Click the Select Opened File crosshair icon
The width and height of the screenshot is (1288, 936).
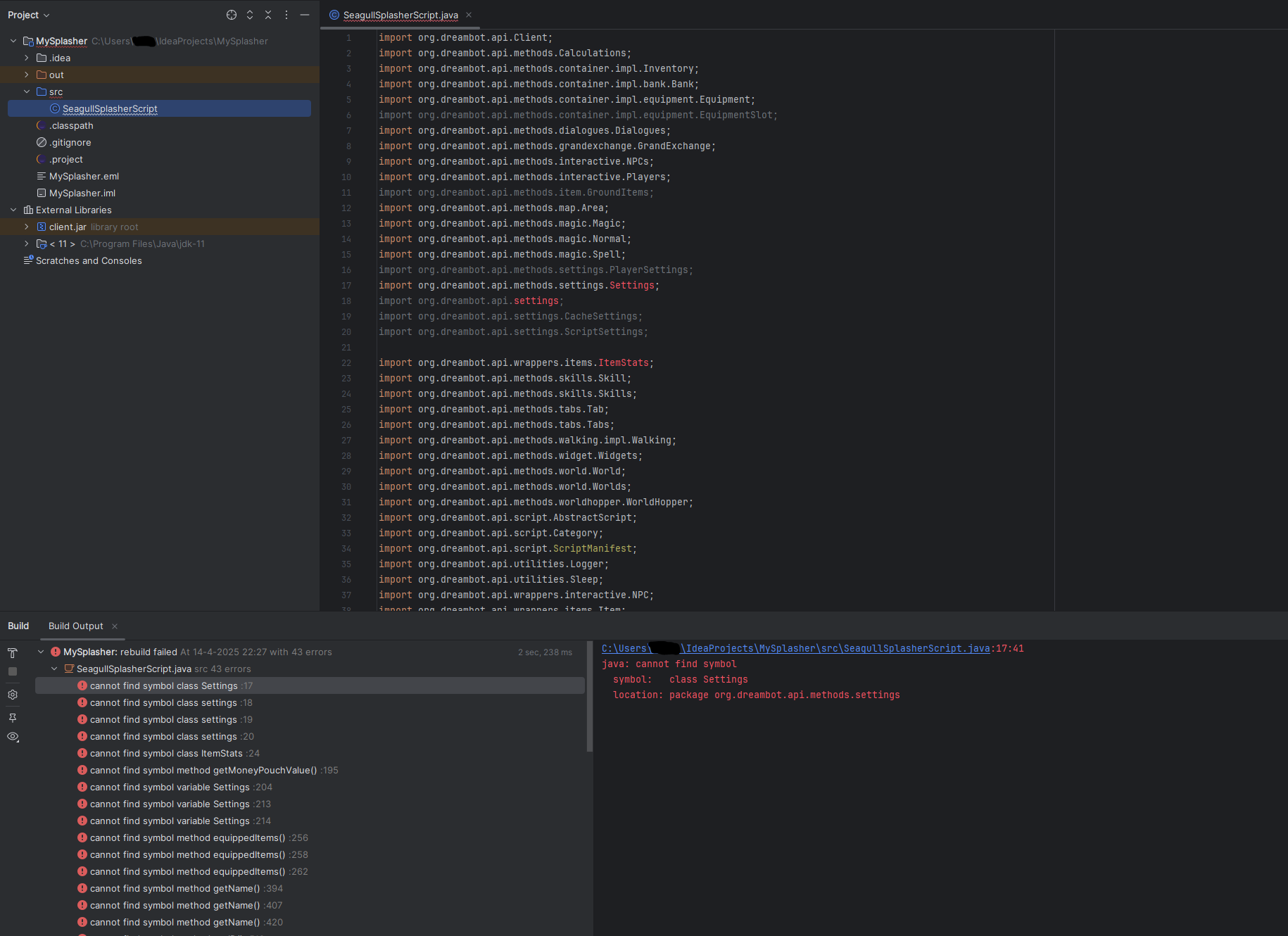pos(232,15)
